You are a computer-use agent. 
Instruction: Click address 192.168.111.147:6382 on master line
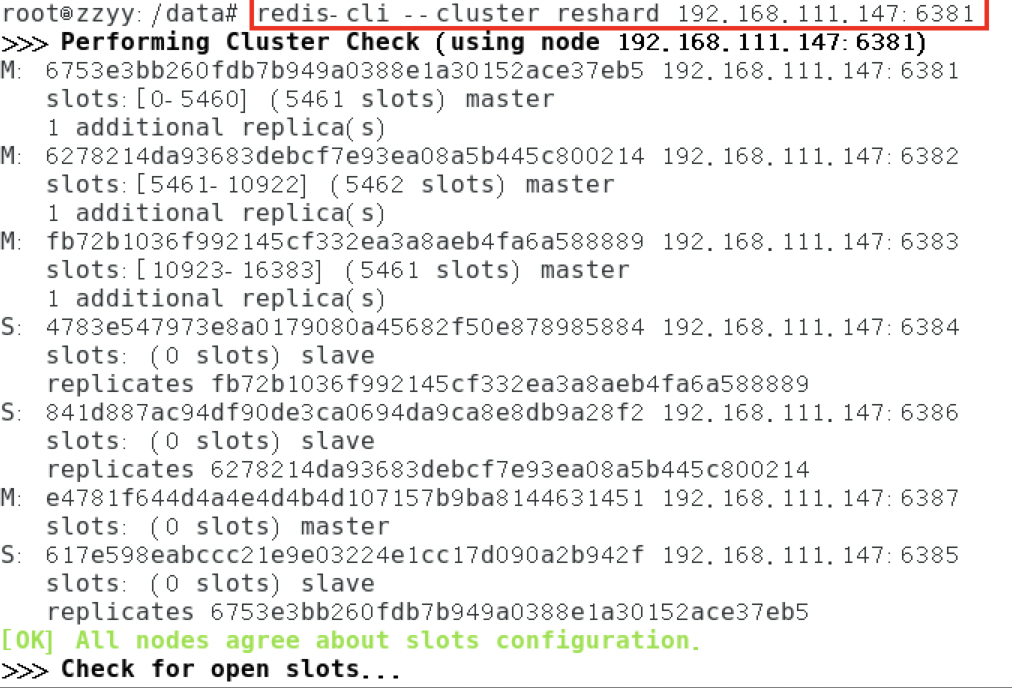click(811, 156)
